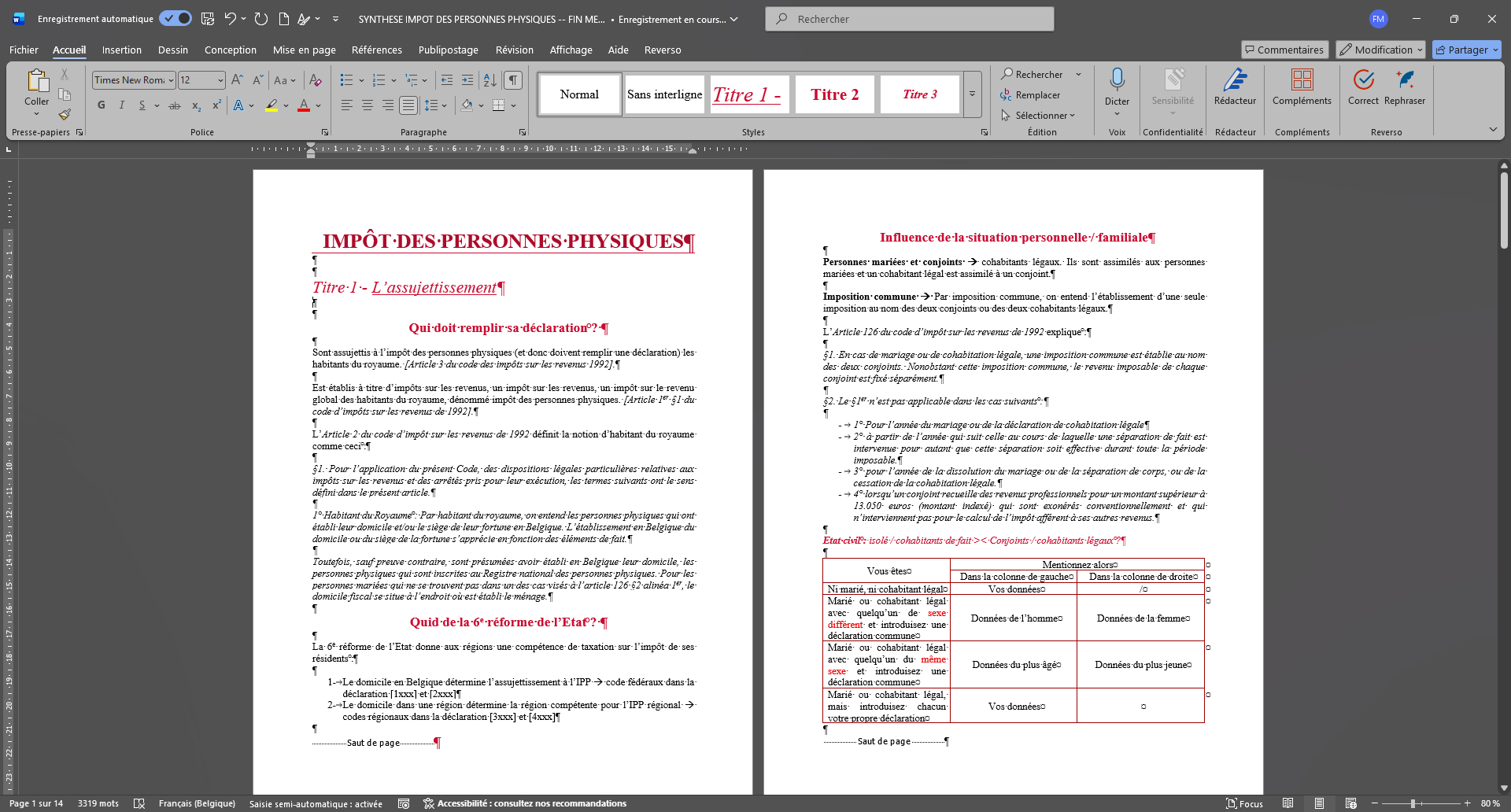
Task: Click the Redo arrow in title bar
Action: coord(261,19)
